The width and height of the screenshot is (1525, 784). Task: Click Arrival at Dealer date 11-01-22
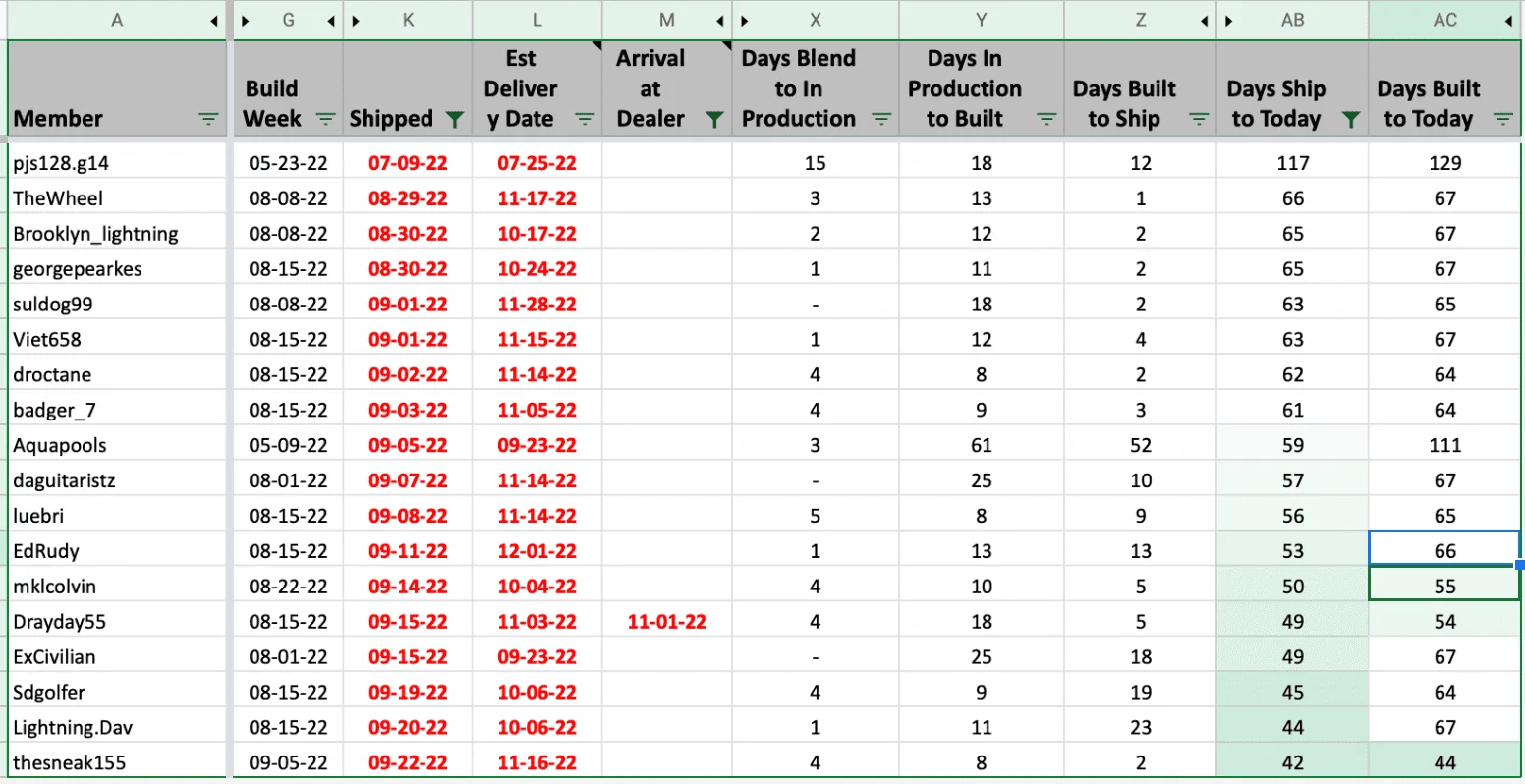[x=667, y=623]
